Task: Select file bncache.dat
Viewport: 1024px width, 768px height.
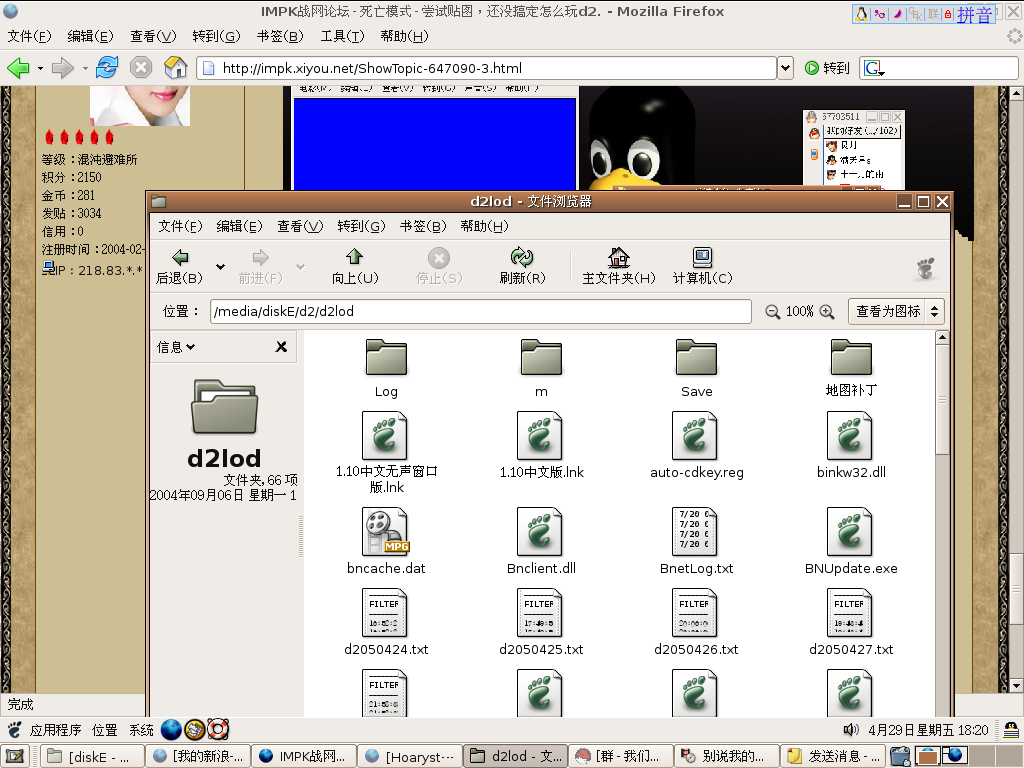Action: [x=386, y=541]
